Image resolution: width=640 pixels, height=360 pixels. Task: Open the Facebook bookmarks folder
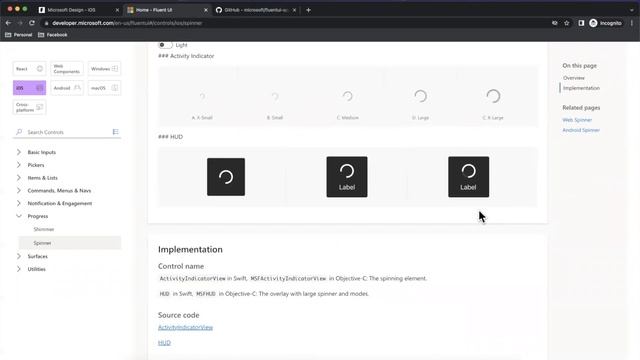click(53, 35)
